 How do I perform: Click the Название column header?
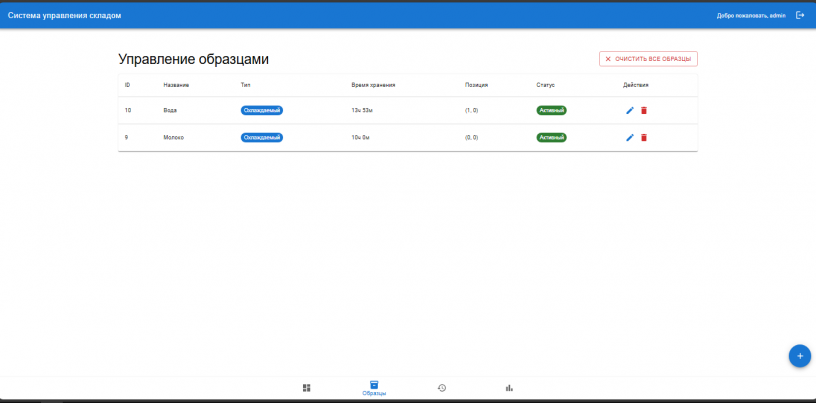click(176, 85)
